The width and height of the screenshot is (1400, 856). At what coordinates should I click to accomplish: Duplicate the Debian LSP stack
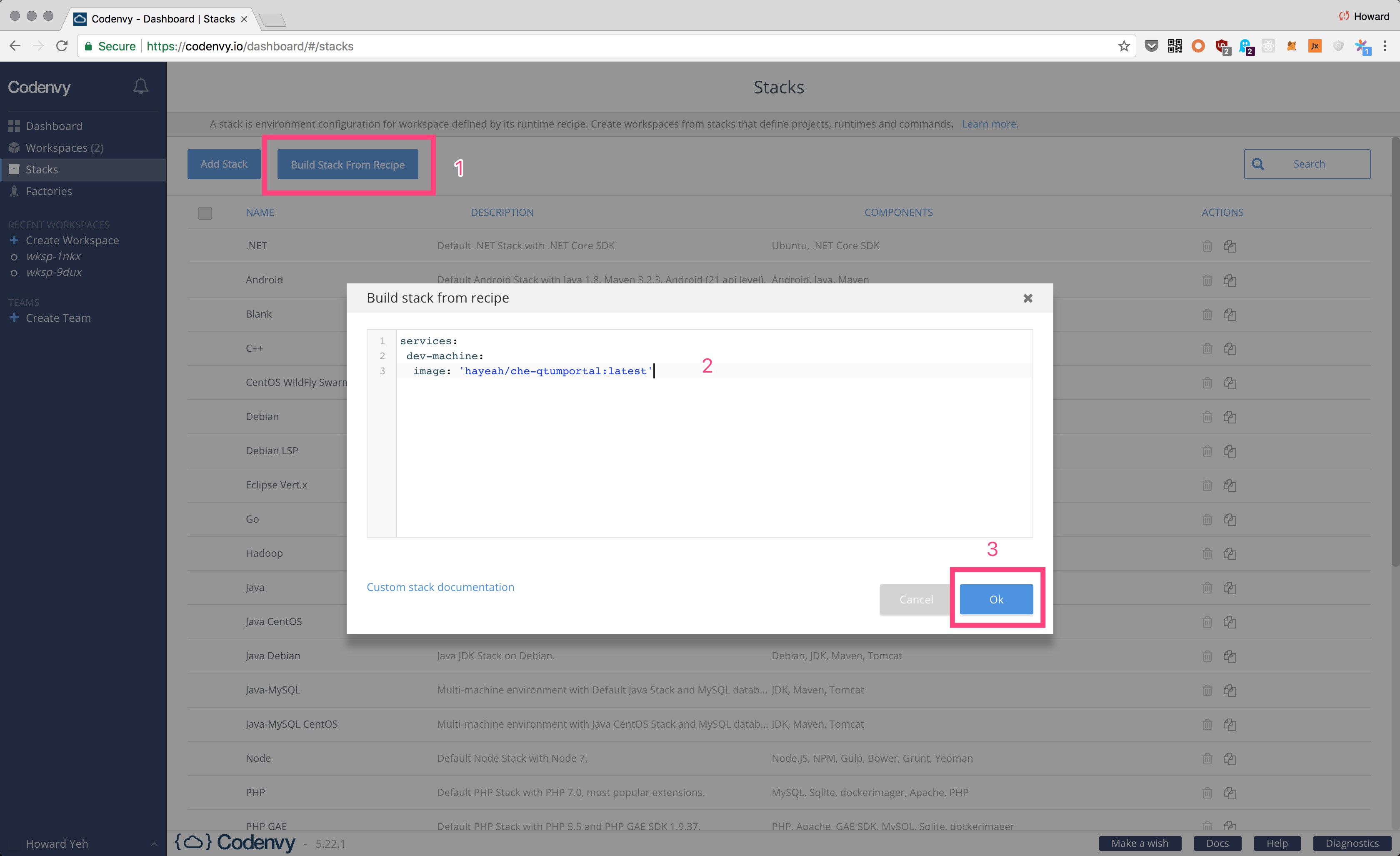click(1230, 451)
